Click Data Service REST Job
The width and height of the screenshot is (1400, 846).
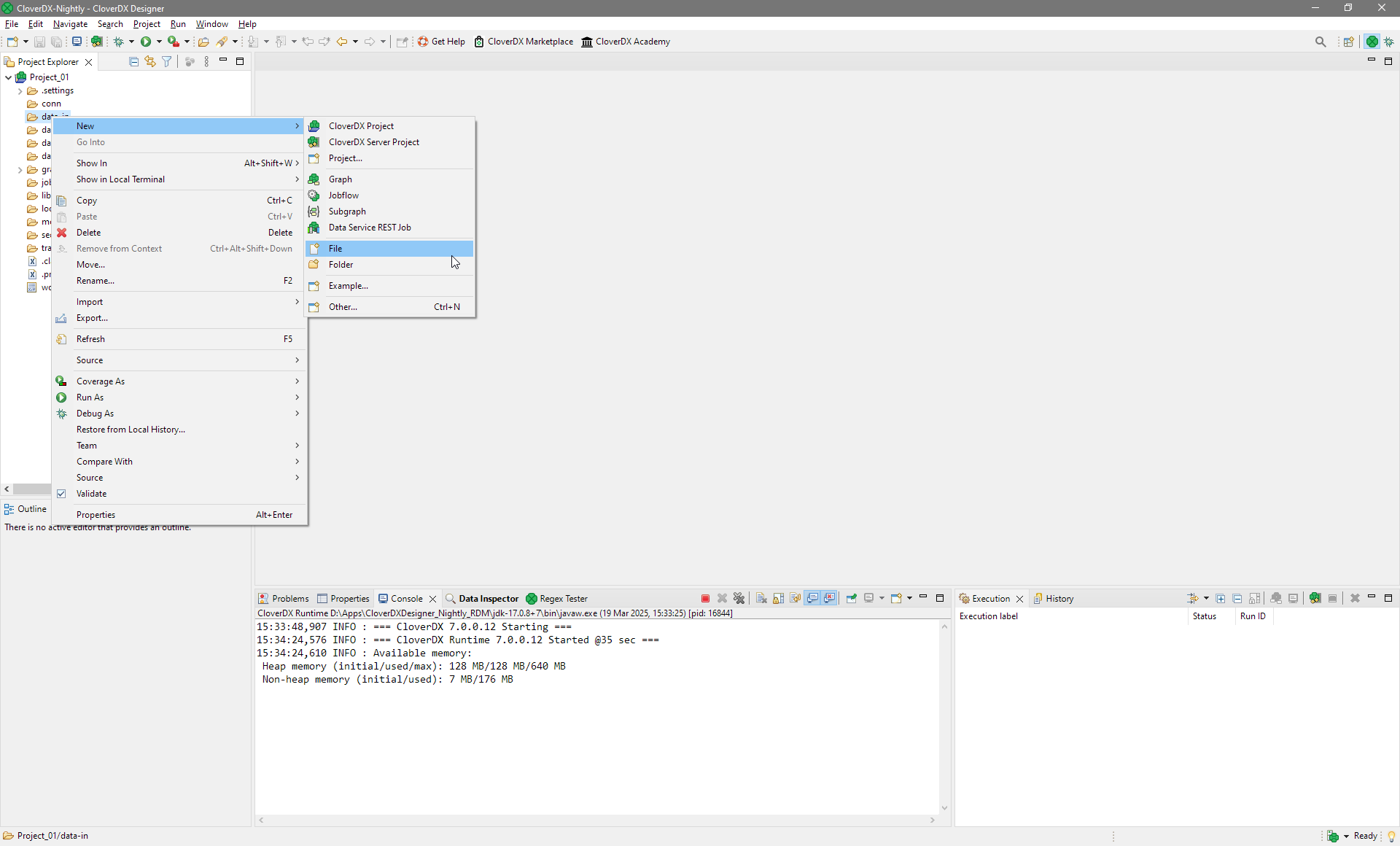[369, 228]
